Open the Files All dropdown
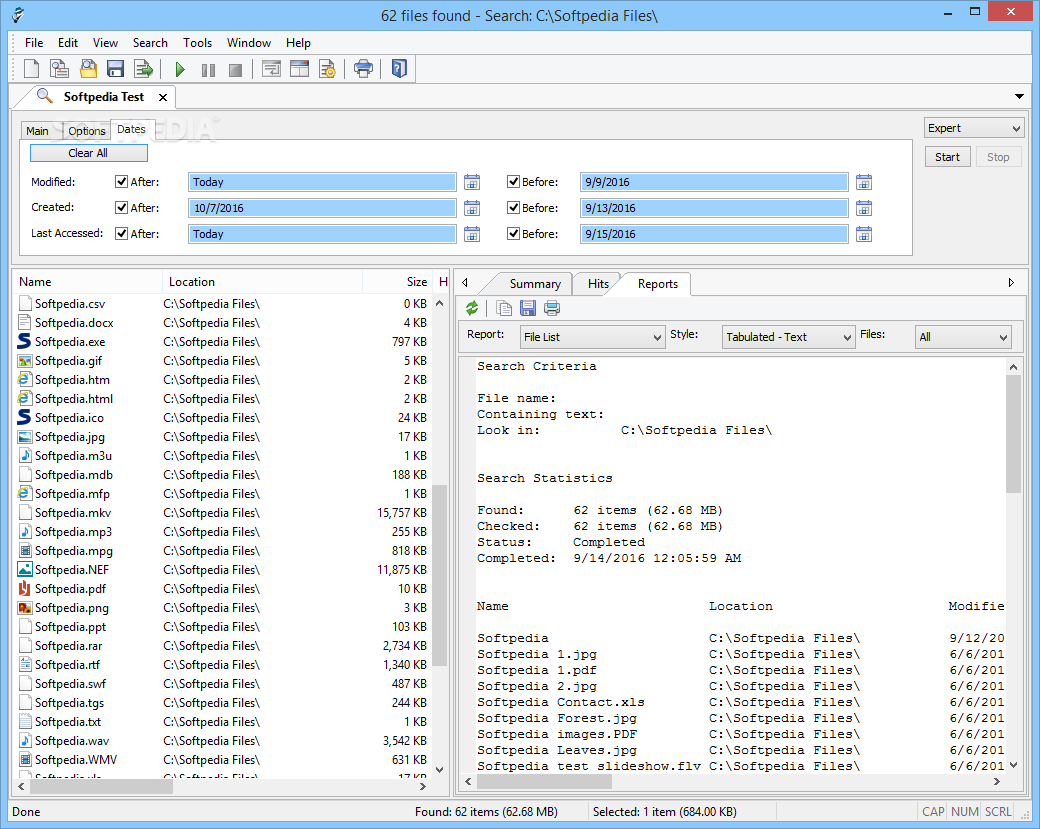1040x829 pixels. (963, 337)
